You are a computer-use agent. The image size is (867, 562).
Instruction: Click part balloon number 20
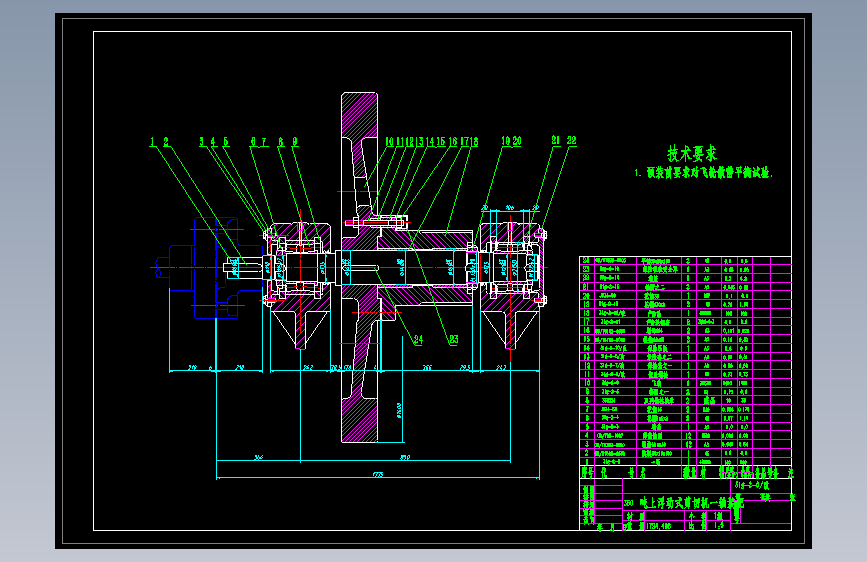tap(517, 141)
